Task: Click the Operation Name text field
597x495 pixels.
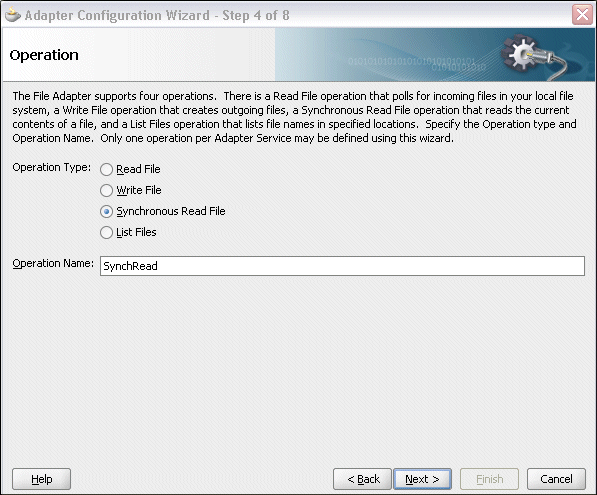Action: tap(342, 266)
